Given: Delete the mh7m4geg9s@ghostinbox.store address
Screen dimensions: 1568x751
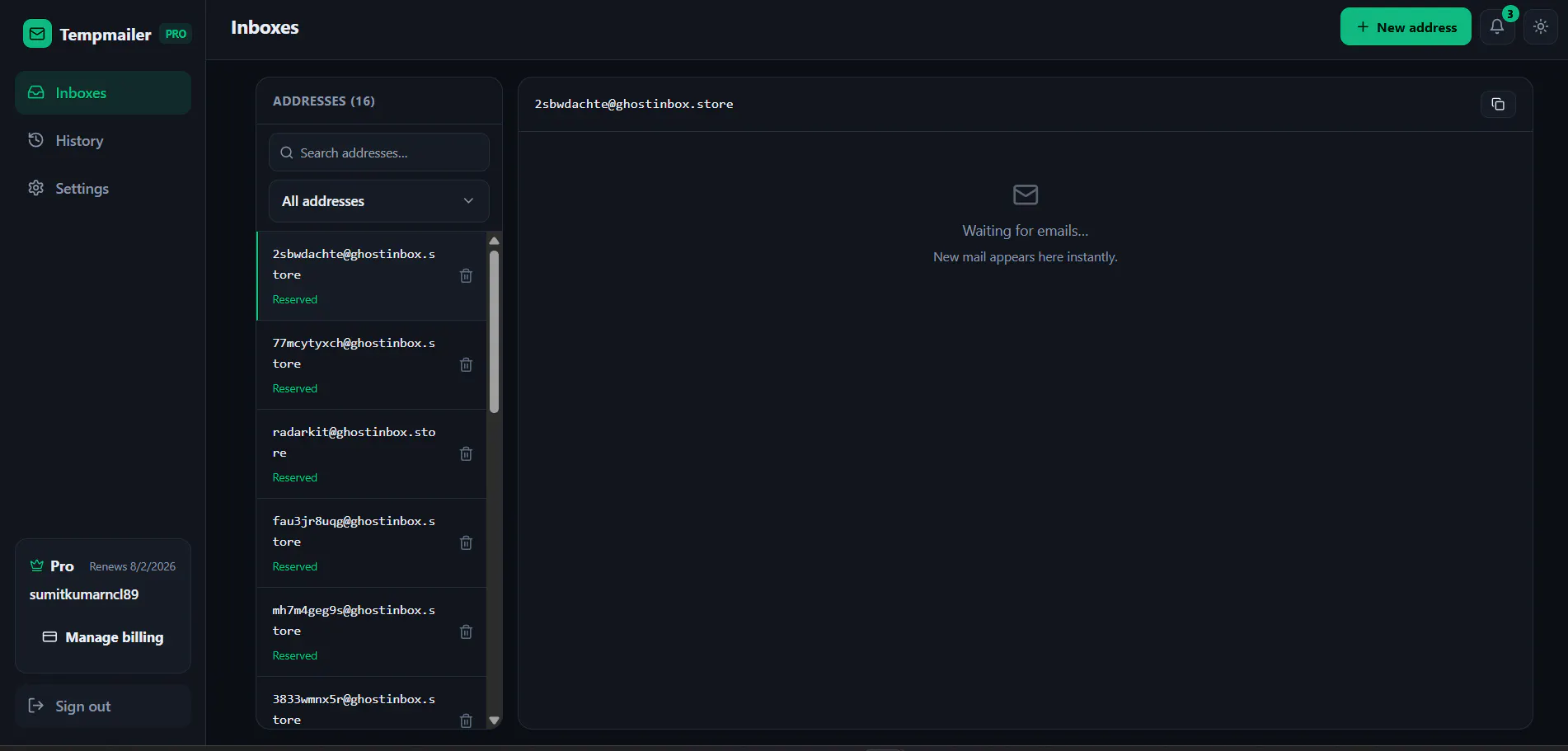Looking at the screenshot, I should 466,631.
